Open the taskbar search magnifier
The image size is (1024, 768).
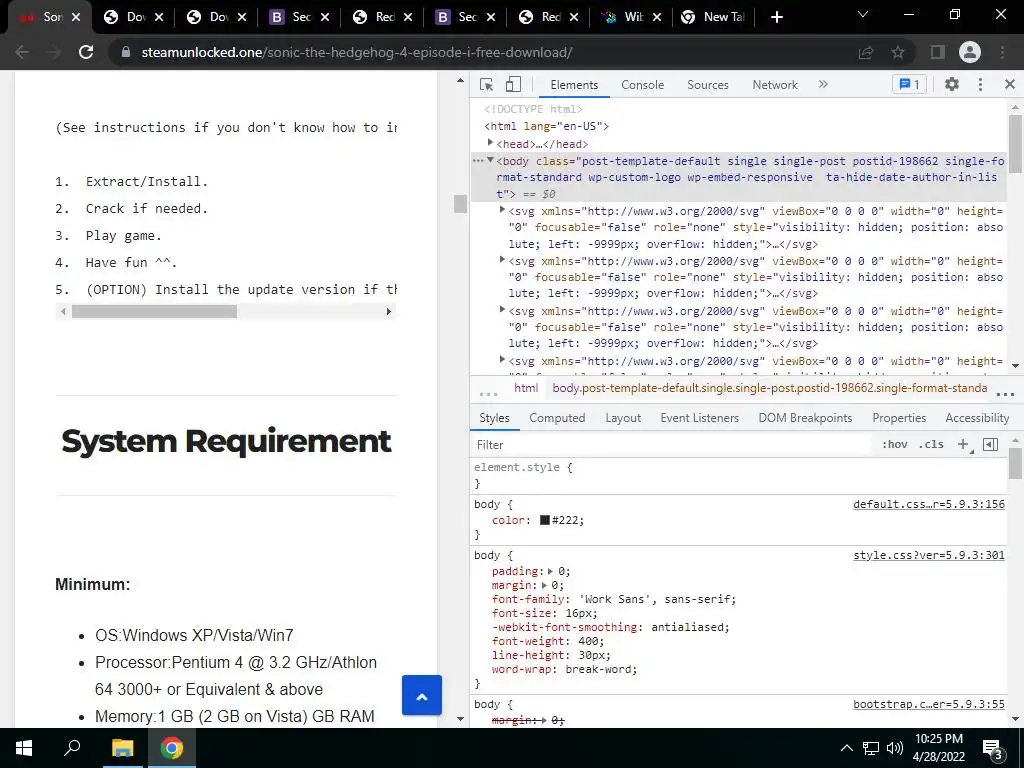[x=72, y=748]
